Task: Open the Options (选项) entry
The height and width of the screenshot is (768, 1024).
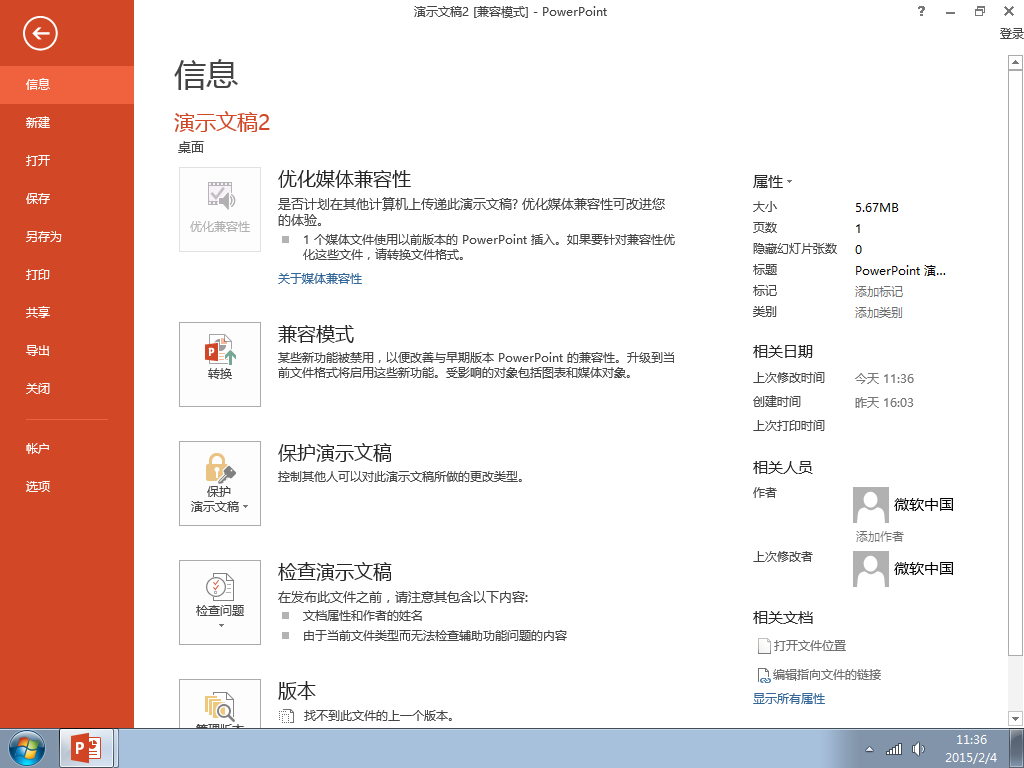Action: [67, 487]
